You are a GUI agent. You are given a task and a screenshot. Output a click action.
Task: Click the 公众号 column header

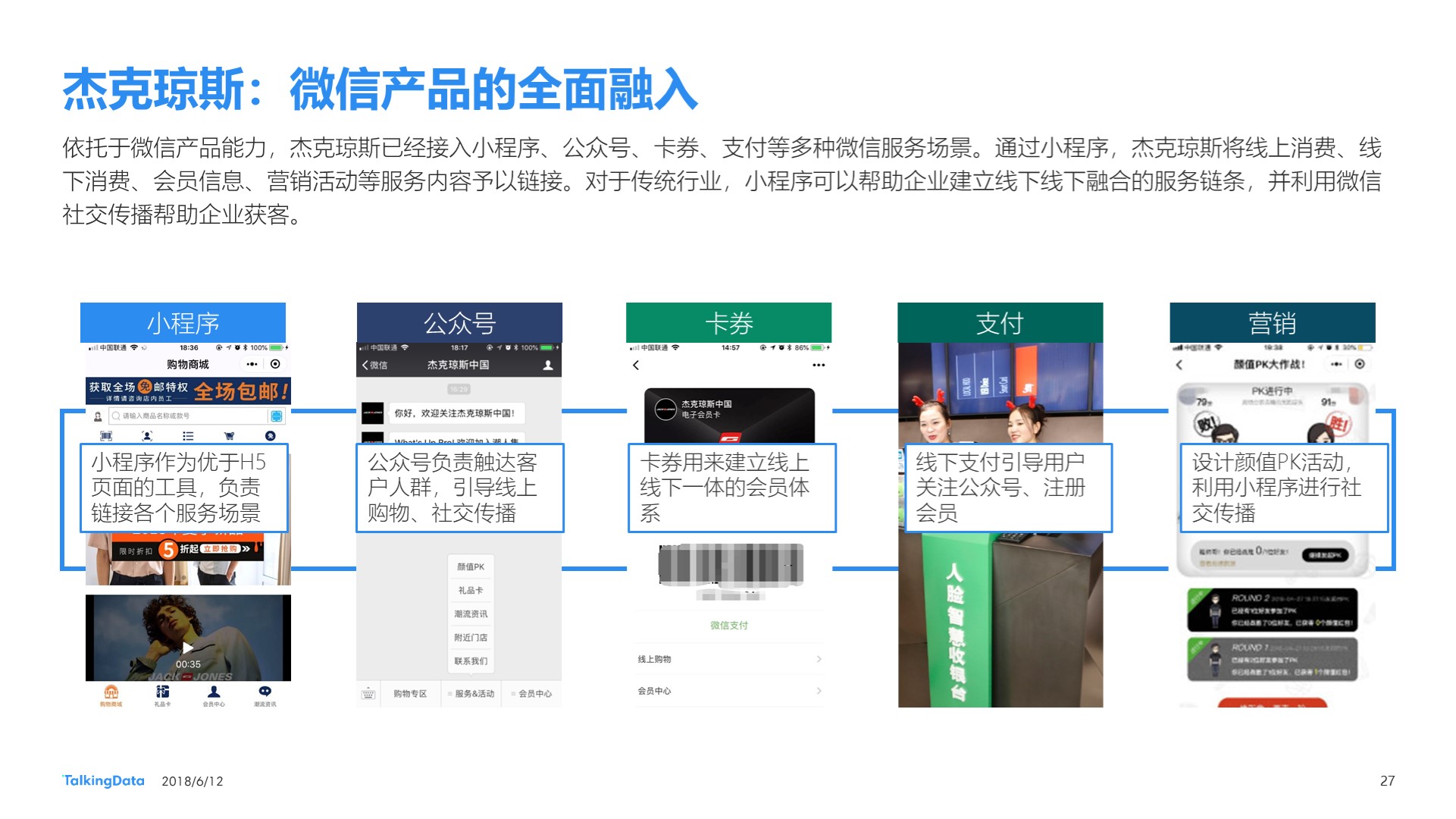click(x=459, y=323)
